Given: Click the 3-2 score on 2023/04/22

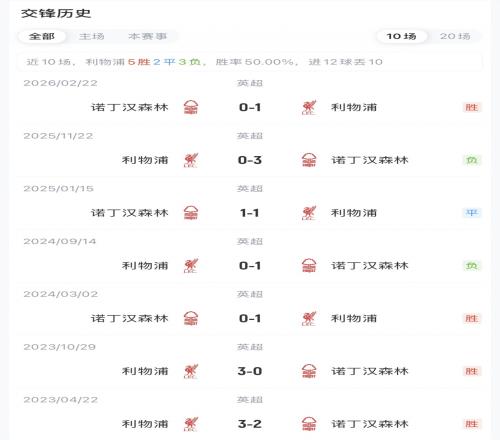Looking at the screenshot, I should (x=250, y=424).
